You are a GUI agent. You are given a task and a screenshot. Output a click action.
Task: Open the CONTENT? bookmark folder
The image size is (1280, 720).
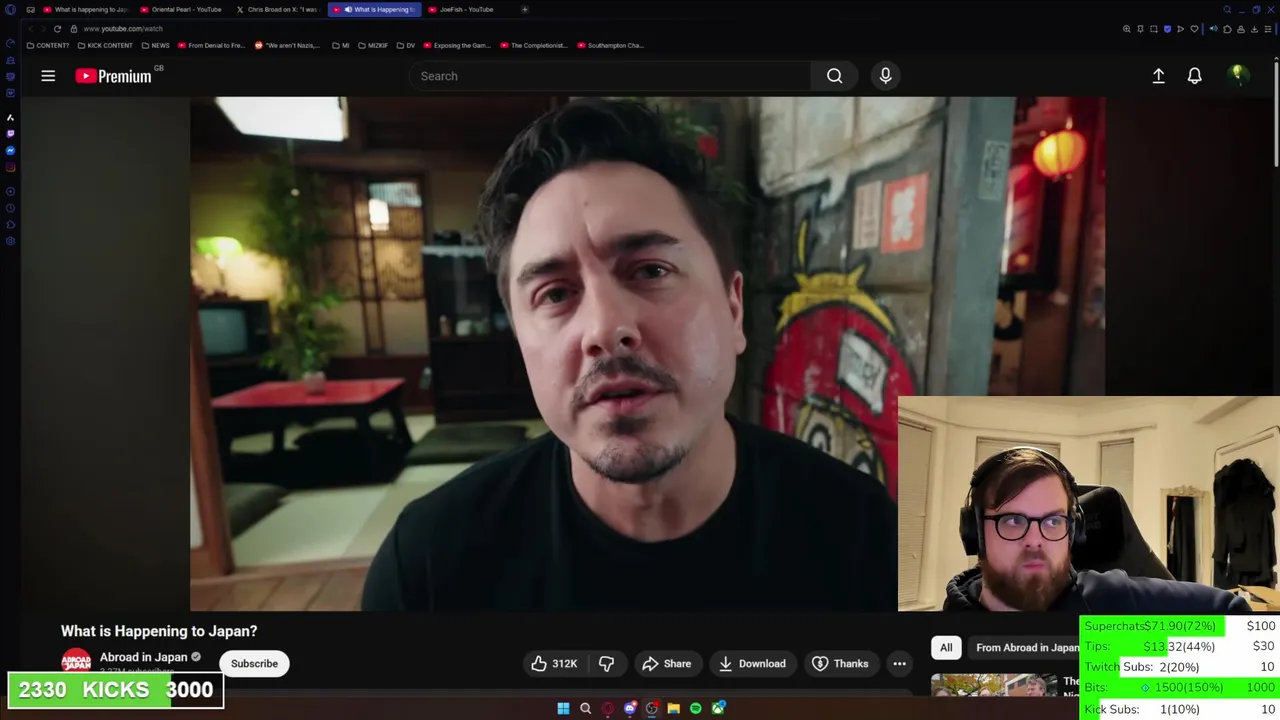48,45
